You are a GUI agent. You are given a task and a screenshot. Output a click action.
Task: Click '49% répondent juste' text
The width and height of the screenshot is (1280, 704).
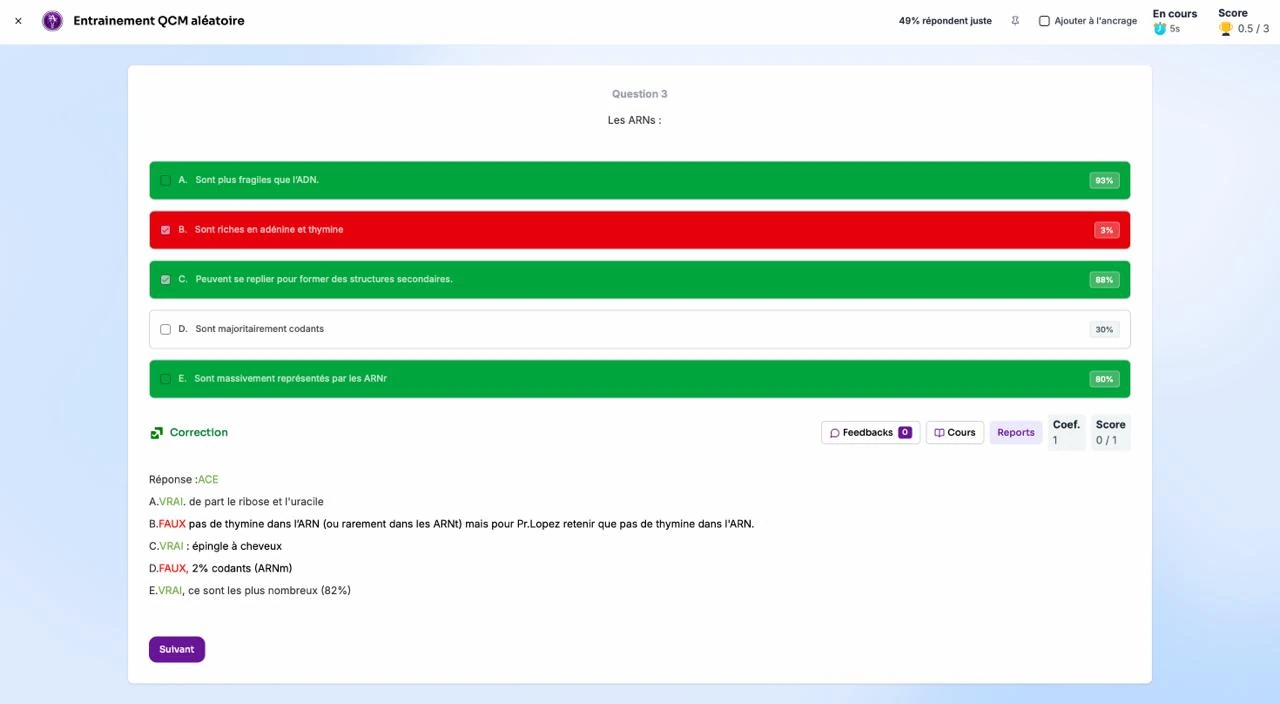point(945,21)
